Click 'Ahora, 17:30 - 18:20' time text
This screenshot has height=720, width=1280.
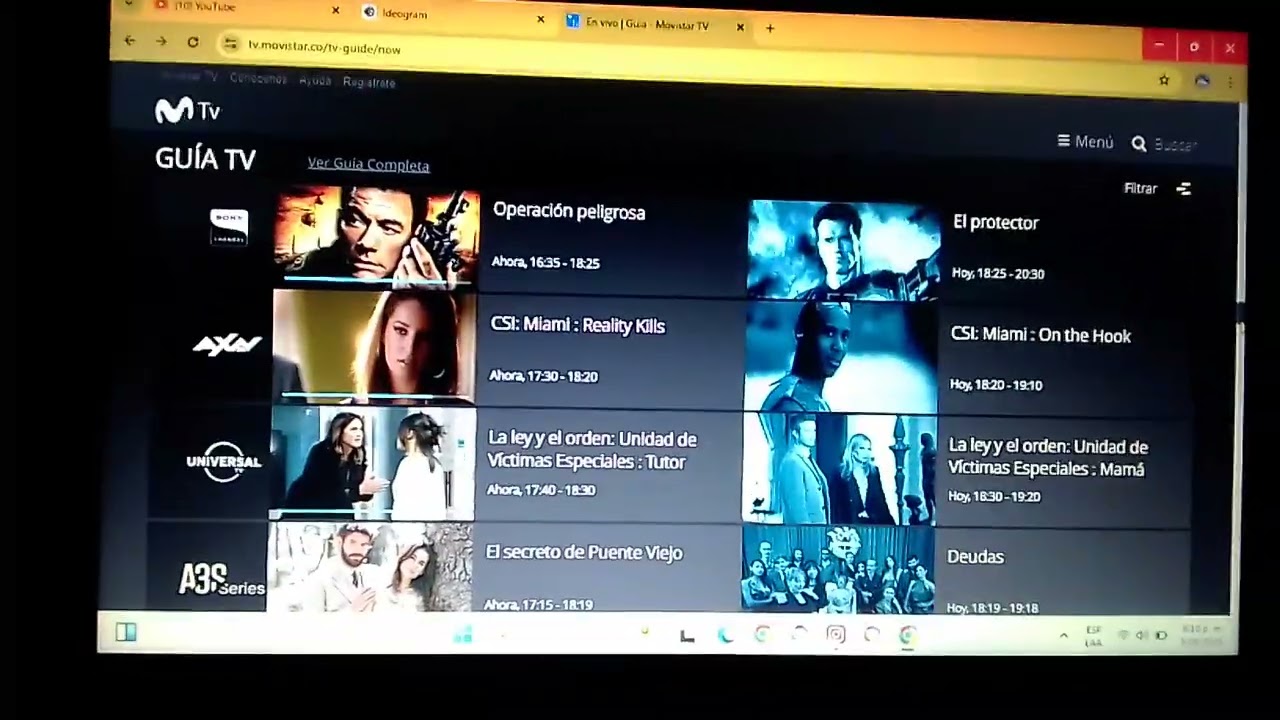tap(543, 376)
